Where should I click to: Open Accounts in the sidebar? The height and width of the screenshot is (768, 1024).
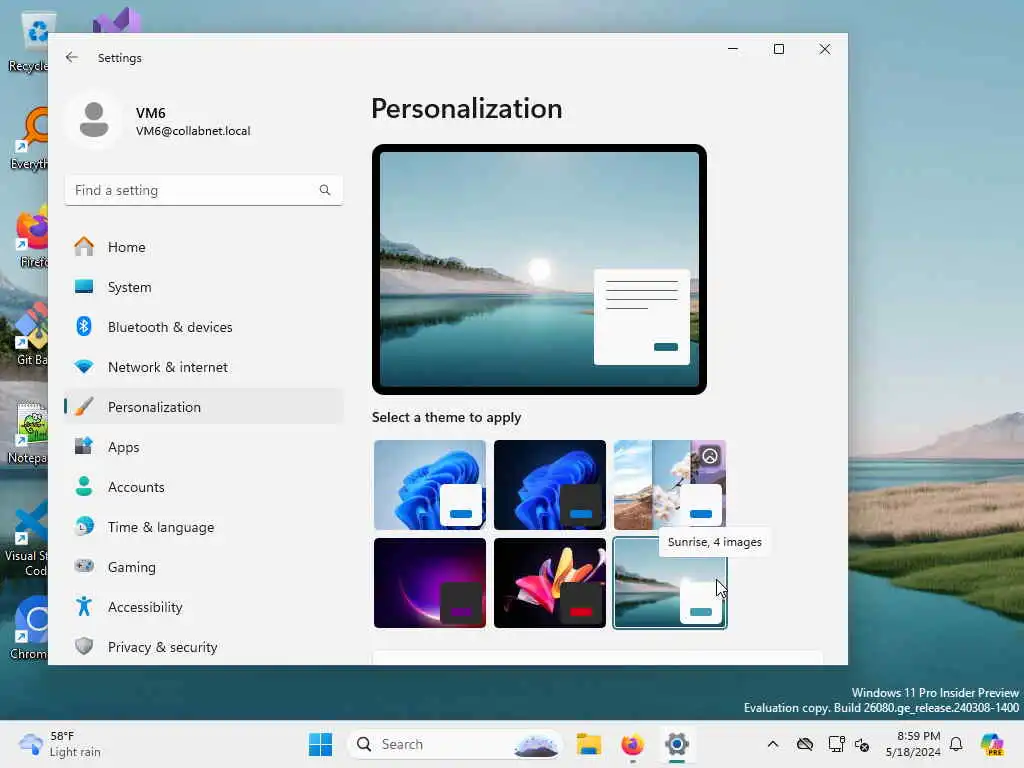(204, 487)
